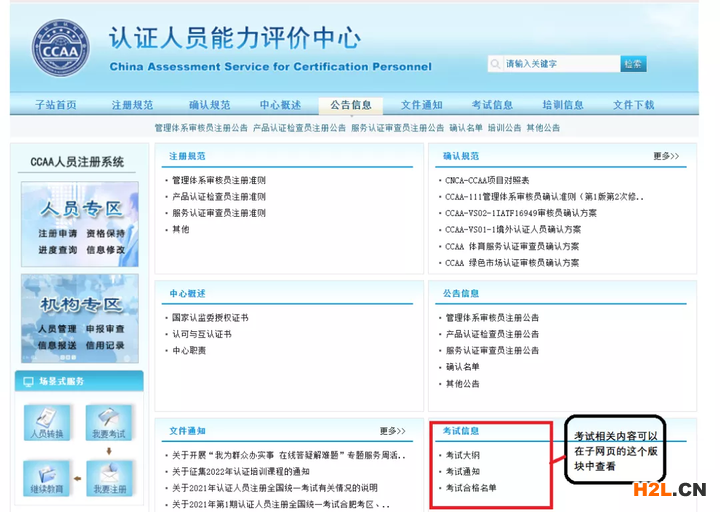Open the 我要考试 service icon
The image size is (720, 512).
click(x=105, y=422)
